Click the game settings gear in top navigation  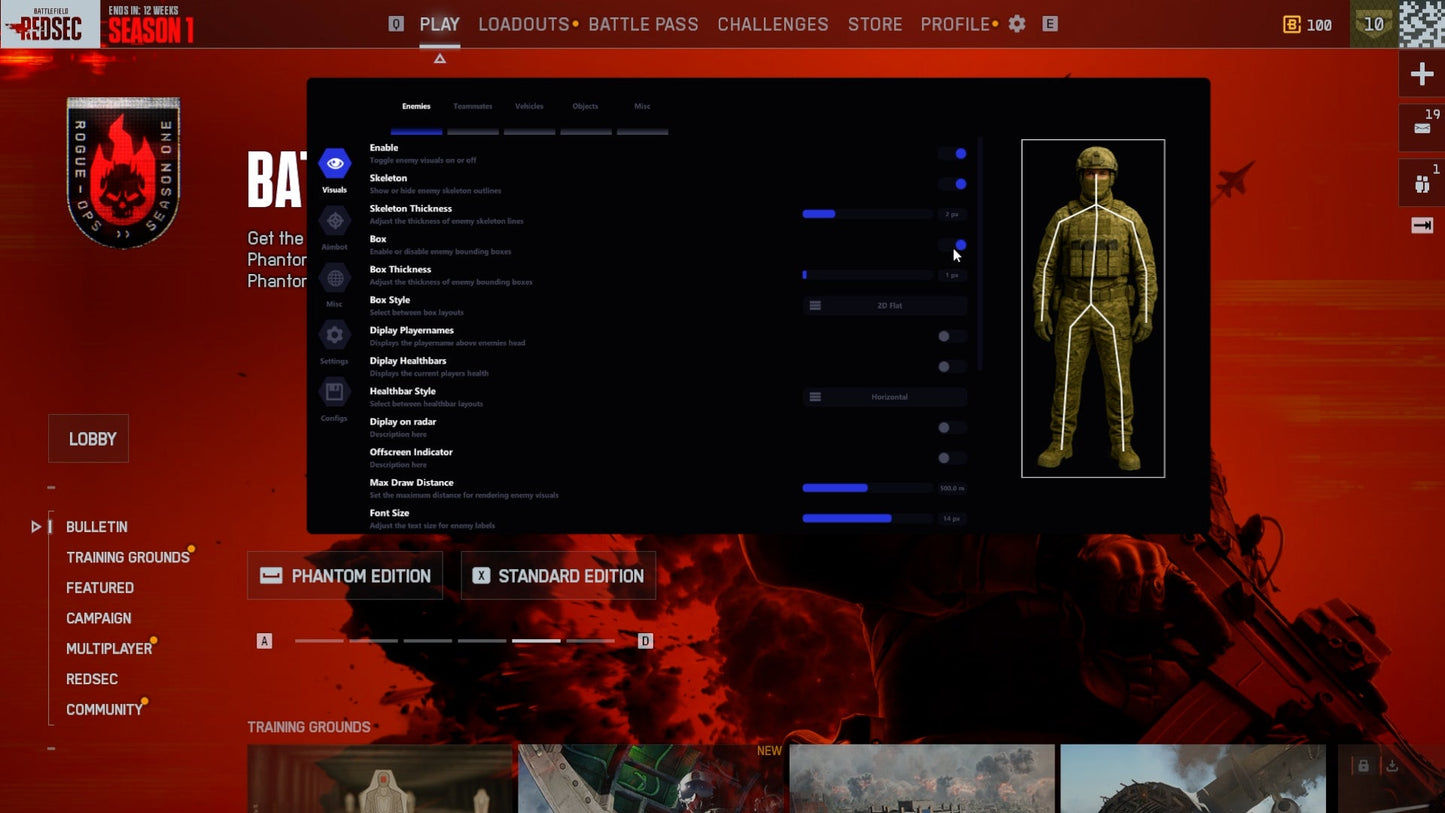[1017, 24]
